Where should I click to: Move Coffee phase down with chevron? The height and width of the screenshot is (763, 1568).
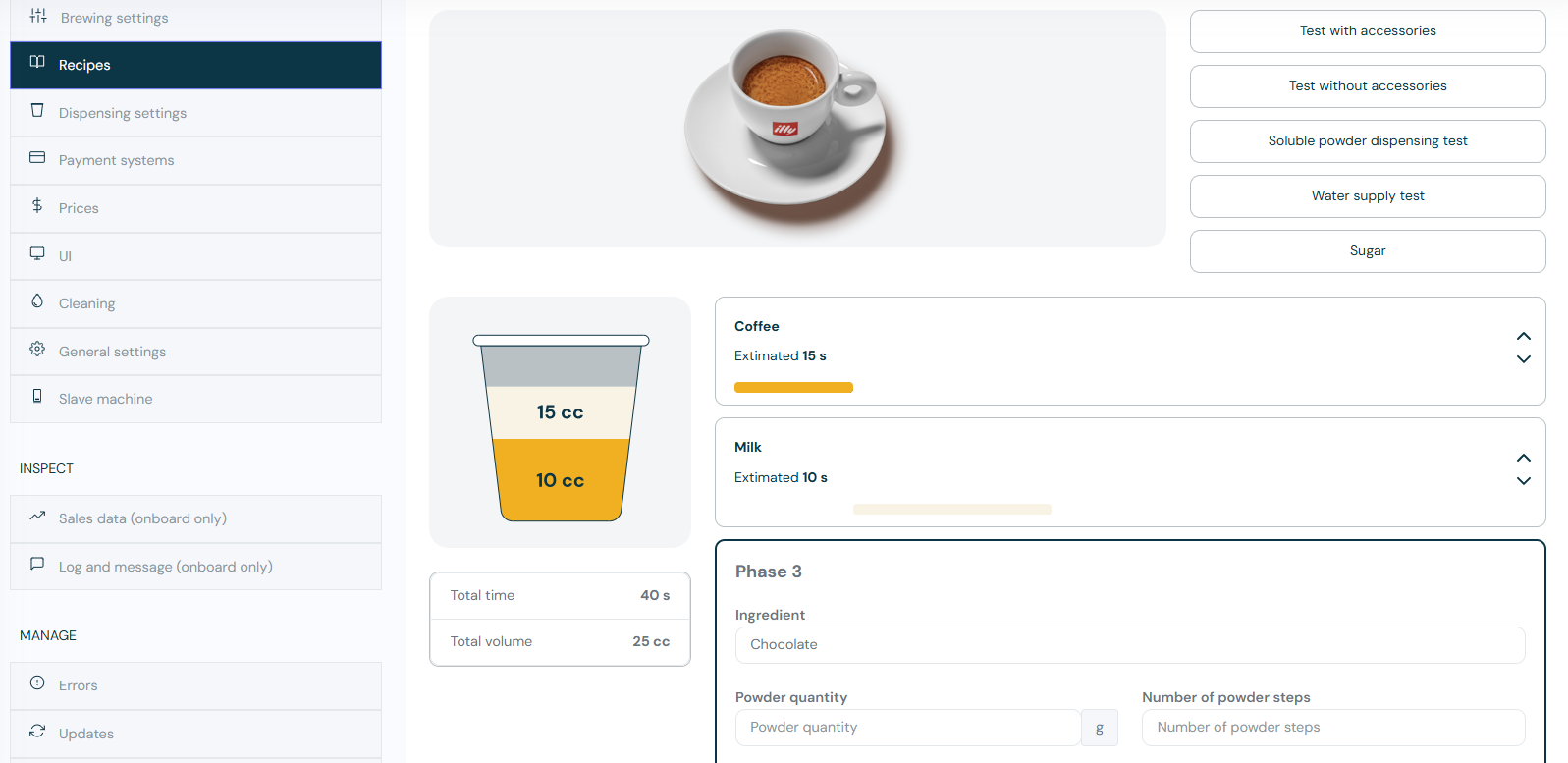(1523, 359)
